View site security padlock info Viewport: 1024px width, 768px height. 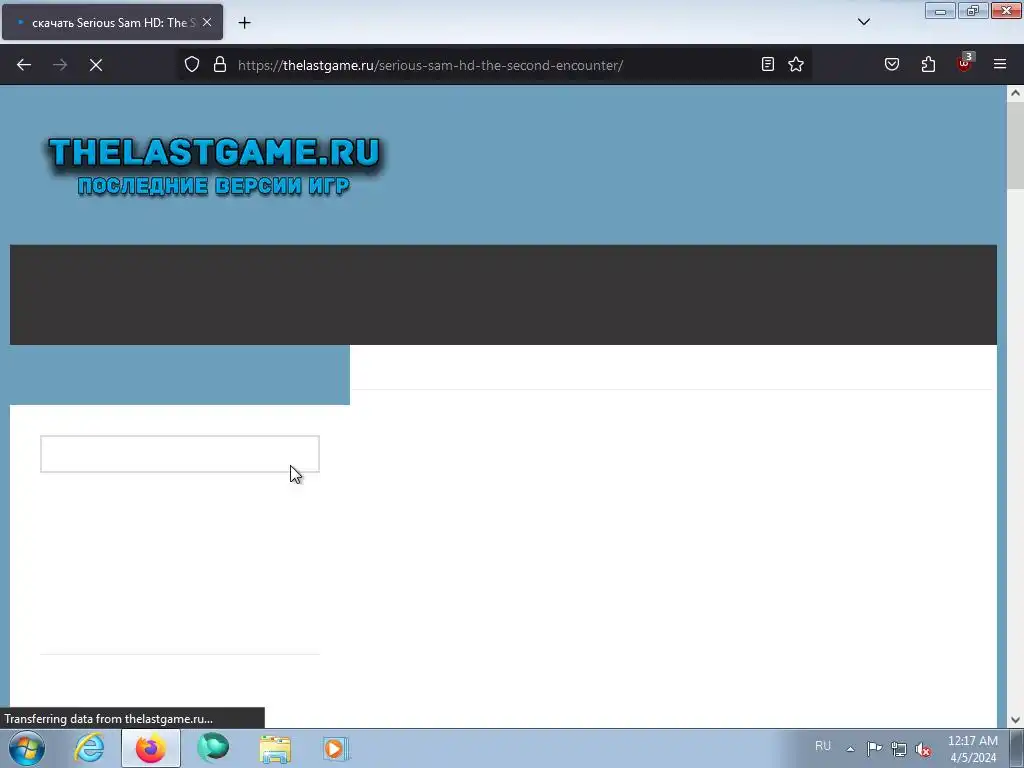tap(220, 64)
